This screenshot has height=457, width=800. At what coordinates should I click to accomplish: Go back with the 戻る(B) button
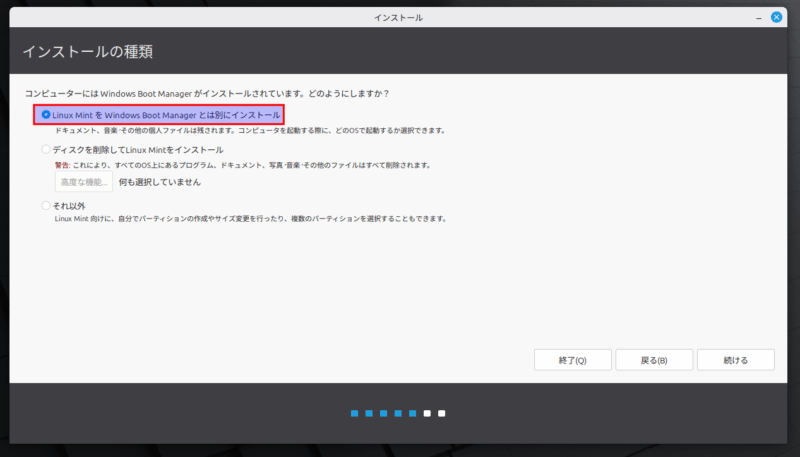654,360
